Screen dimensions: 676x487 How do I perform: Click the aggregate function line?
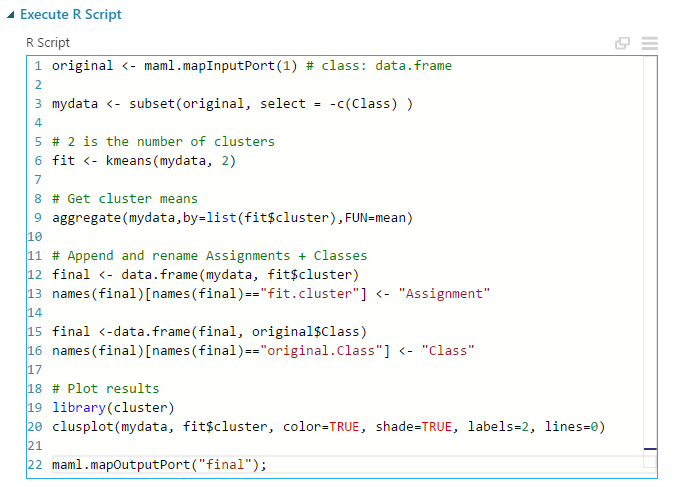click(232, 218)
